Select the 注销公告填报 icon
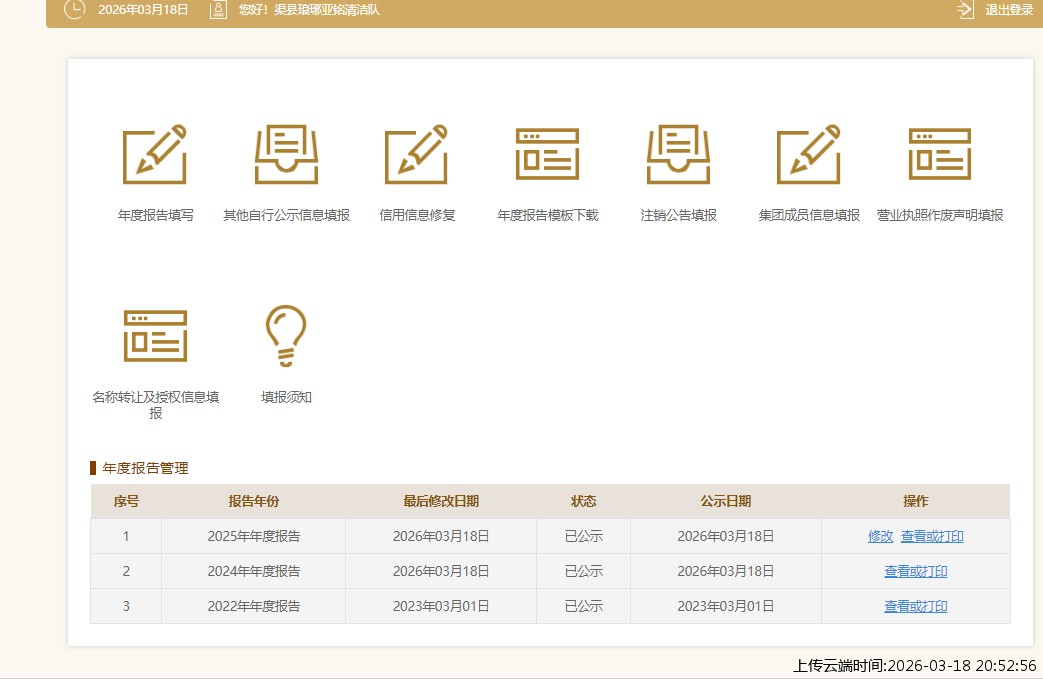 pos(678,155)
